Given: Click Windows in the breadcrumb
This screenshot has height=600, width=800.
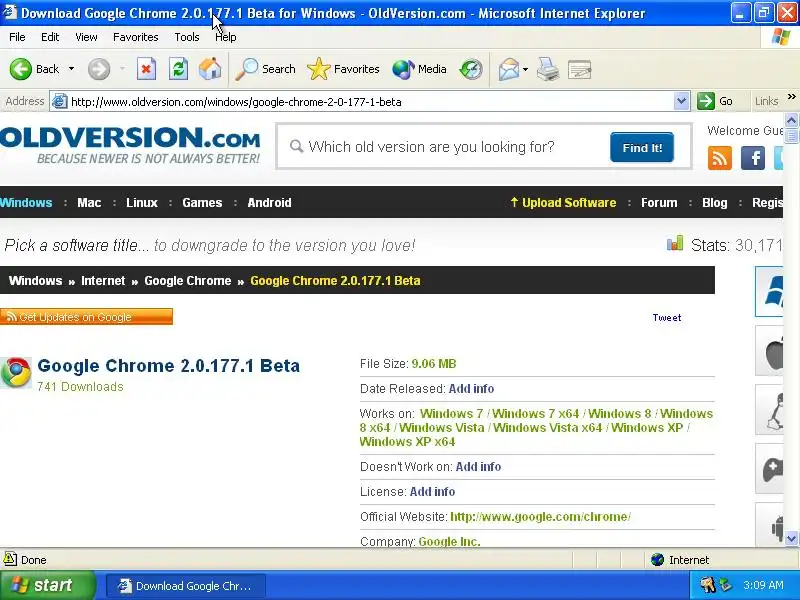Looking at the screenshot, I should [x=35, y=281].
